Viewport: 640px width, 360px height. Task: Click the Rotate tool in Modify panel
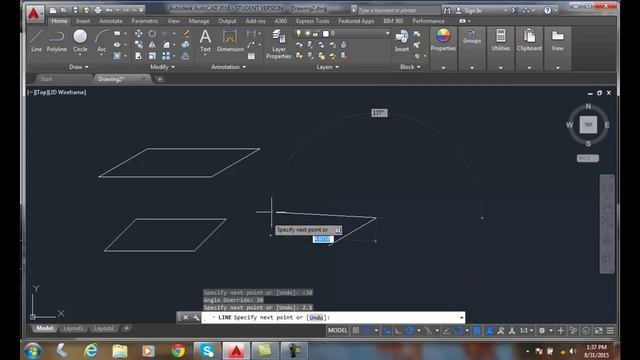coord(152,33)
